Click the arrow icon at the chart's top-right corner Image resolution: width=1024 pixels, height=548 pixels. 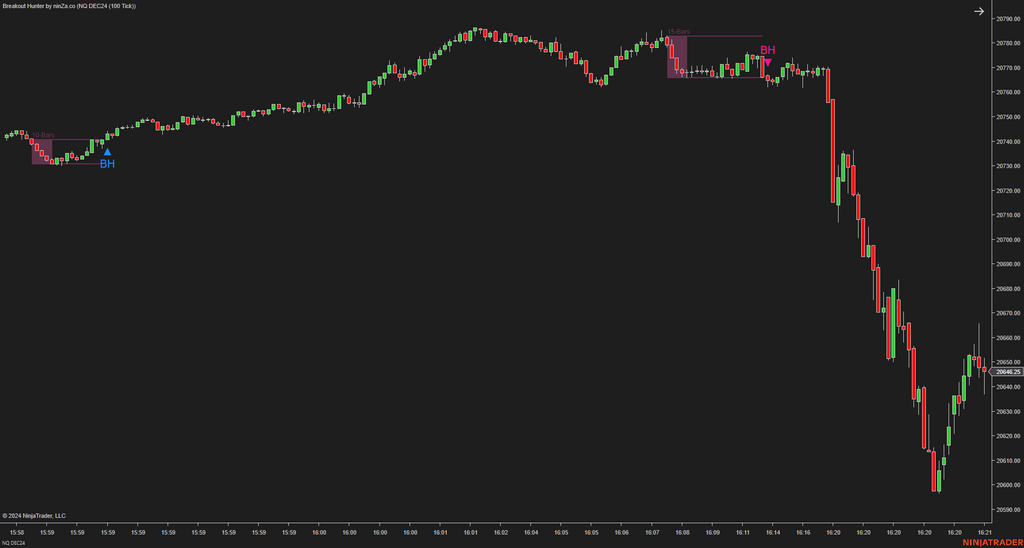click(978, 11)
